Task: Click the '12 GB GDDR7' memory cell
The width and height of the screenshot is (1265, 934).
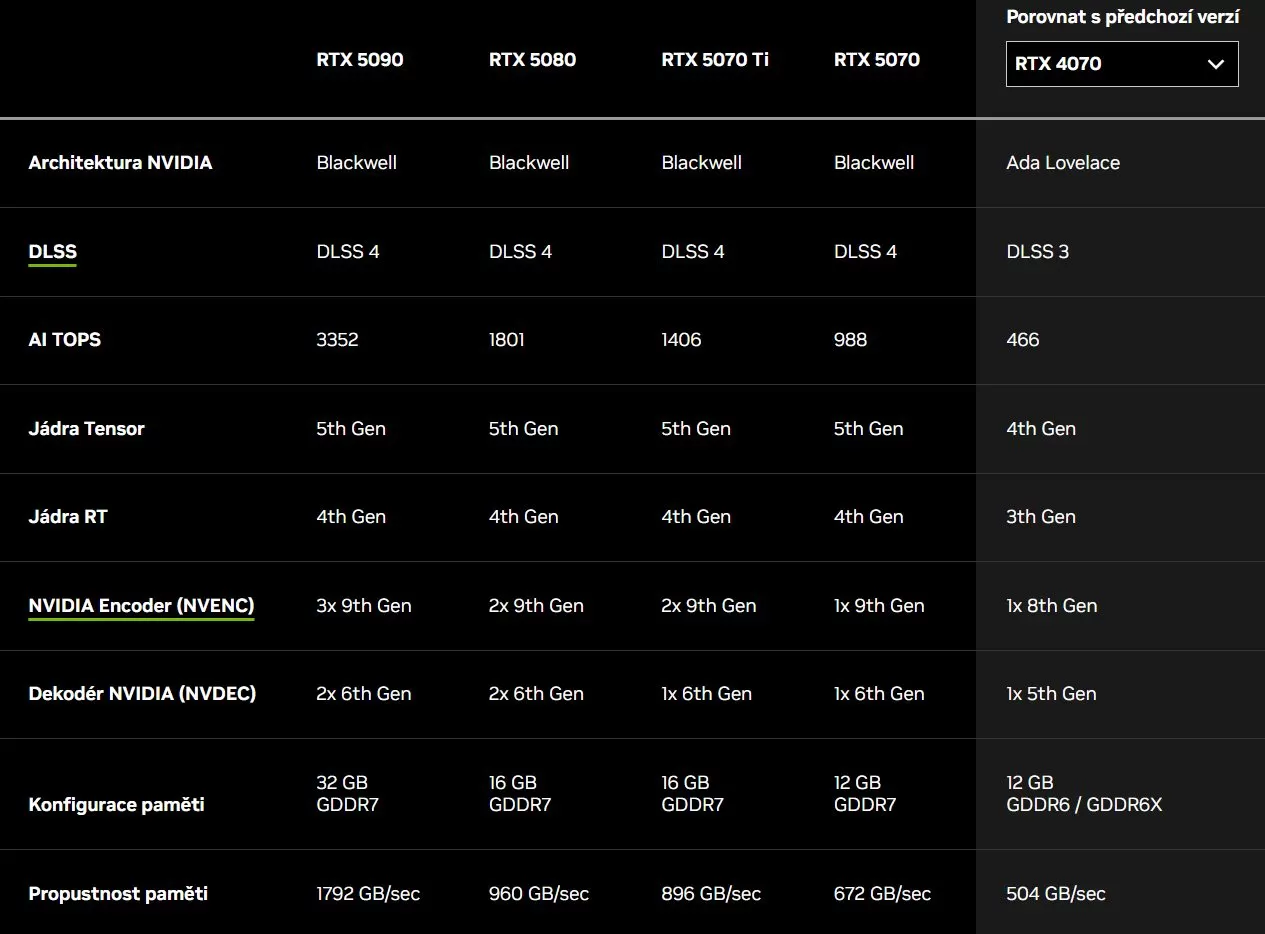Action: pyautogui.click(x=865, y=794)
